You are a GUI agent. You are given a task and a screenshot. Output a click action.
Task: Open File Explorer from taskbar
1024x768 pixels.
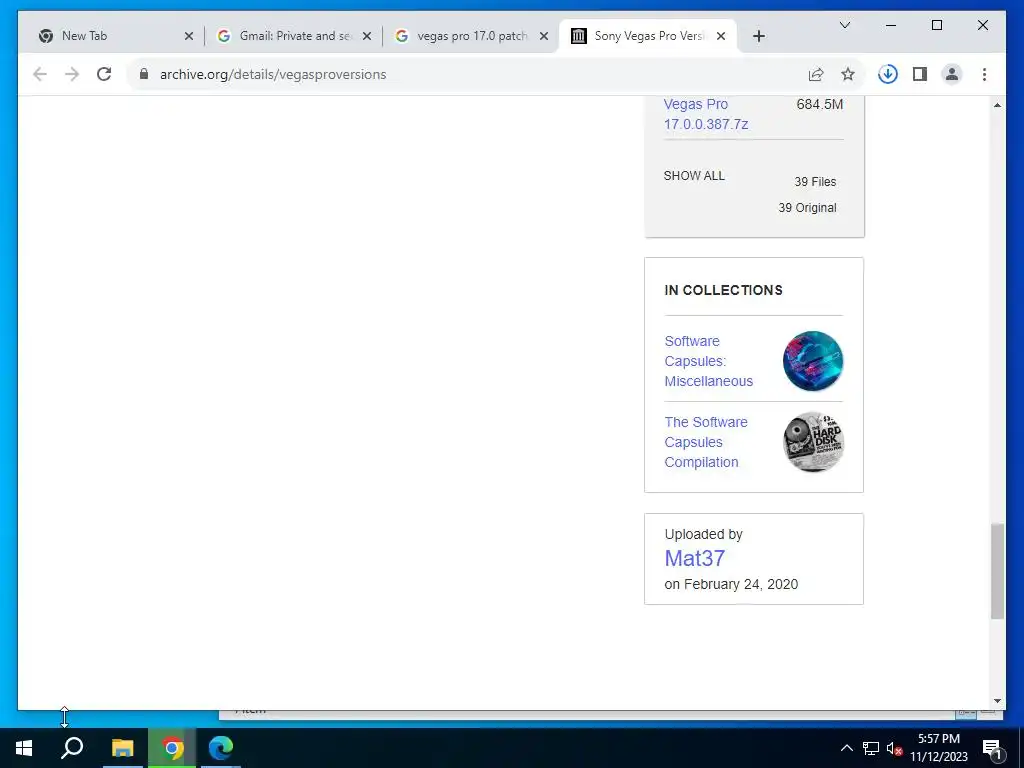point(122,748)
